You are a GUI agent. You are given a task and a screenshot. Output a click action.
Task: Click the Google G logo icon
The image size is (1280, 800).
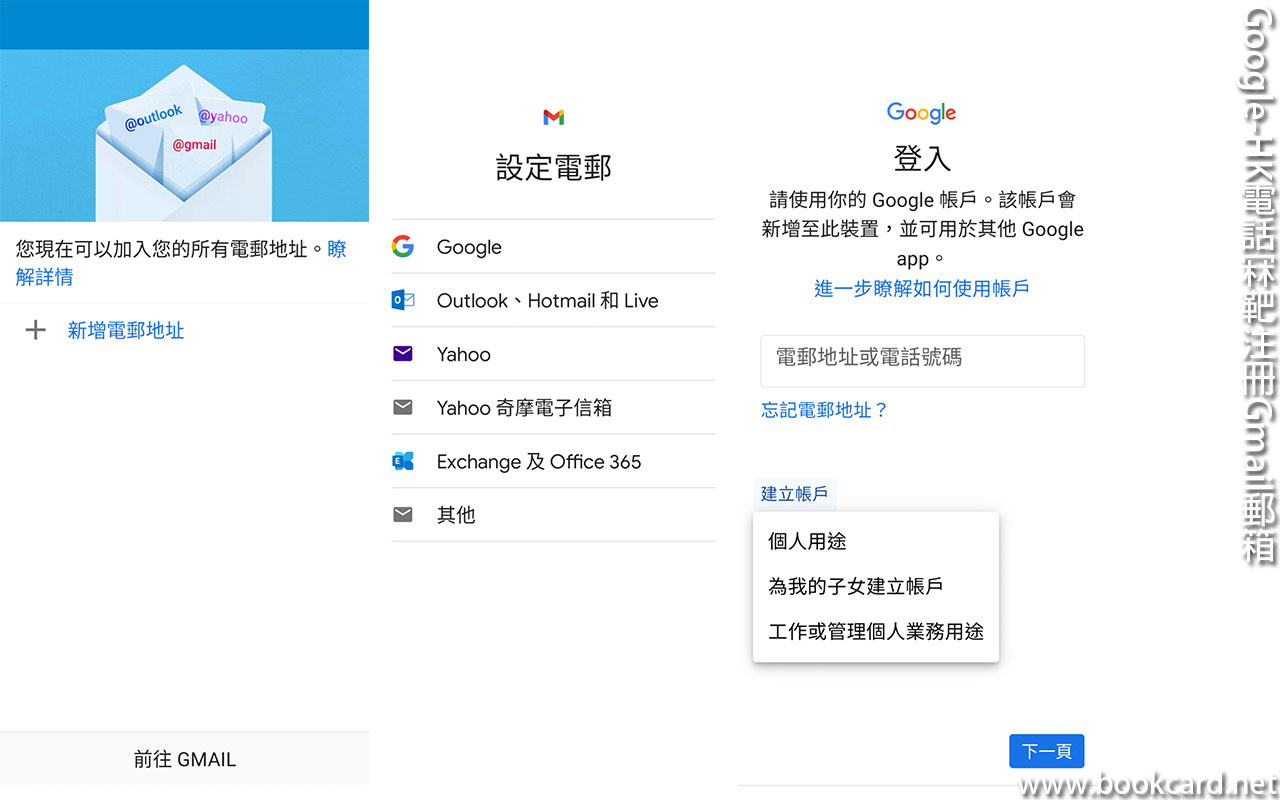(403, 247)
